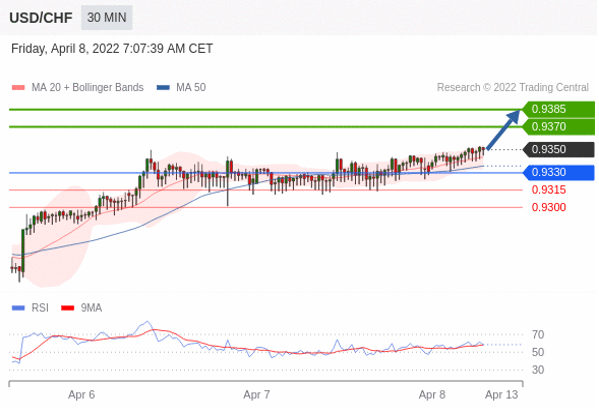Click the 0.9330 blue pivot label
The height and width of the screenshot is (408, 599).
point(559,172)
